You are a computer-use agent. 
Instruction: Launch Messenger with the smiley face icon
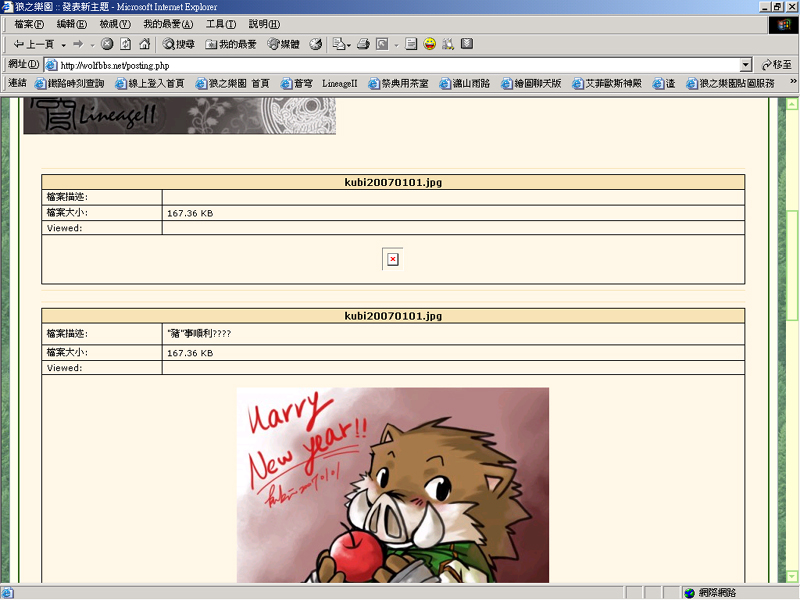pyautogui.click(x=430, y=44)
